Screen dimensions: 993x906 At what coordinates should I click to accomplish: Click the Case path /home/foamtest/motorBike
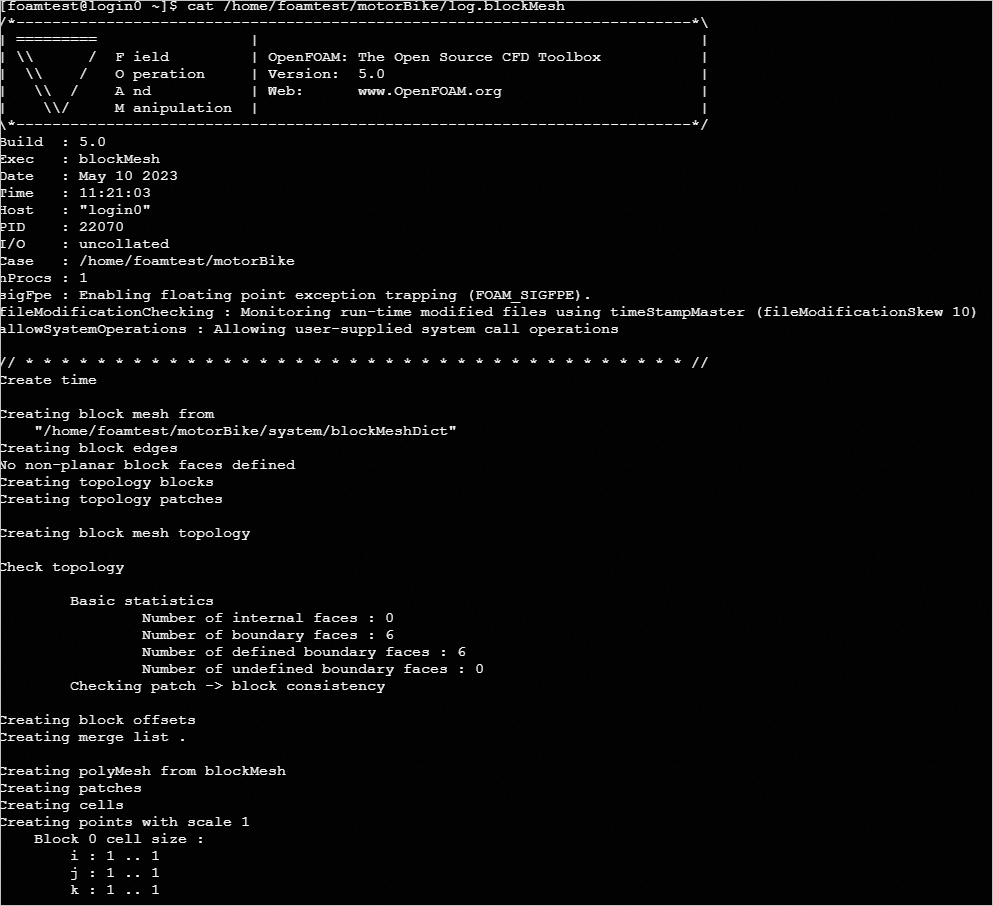tap(186, 261)
